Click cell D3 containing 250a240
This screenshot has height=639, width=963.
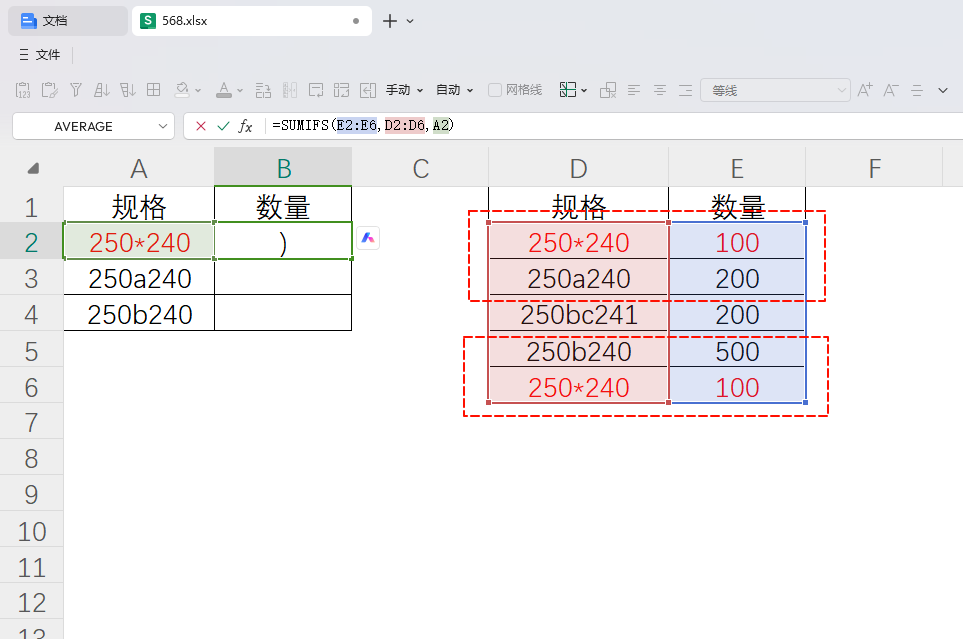tap(579, 278)
